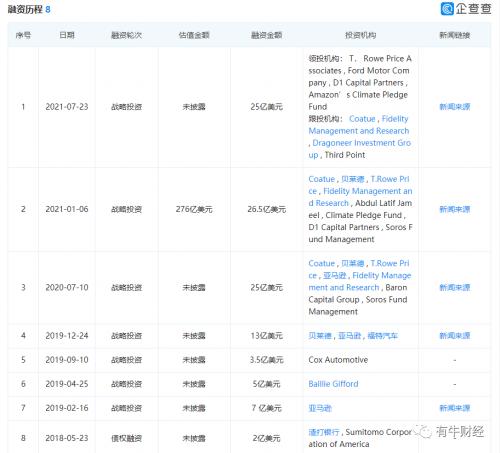500x453 pixels.
Task: Click the 日期 column header
Action: pyautogui.click(x=67, y=35)
